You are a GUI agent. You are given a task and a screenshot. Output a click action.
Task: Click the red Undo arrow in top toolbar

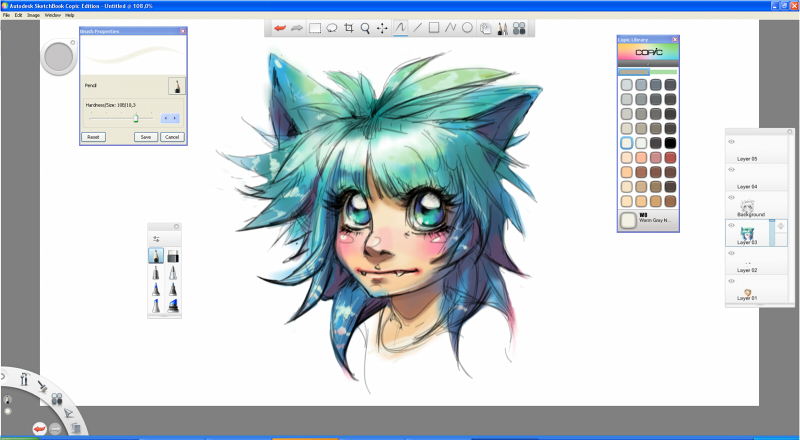[280, 28]
